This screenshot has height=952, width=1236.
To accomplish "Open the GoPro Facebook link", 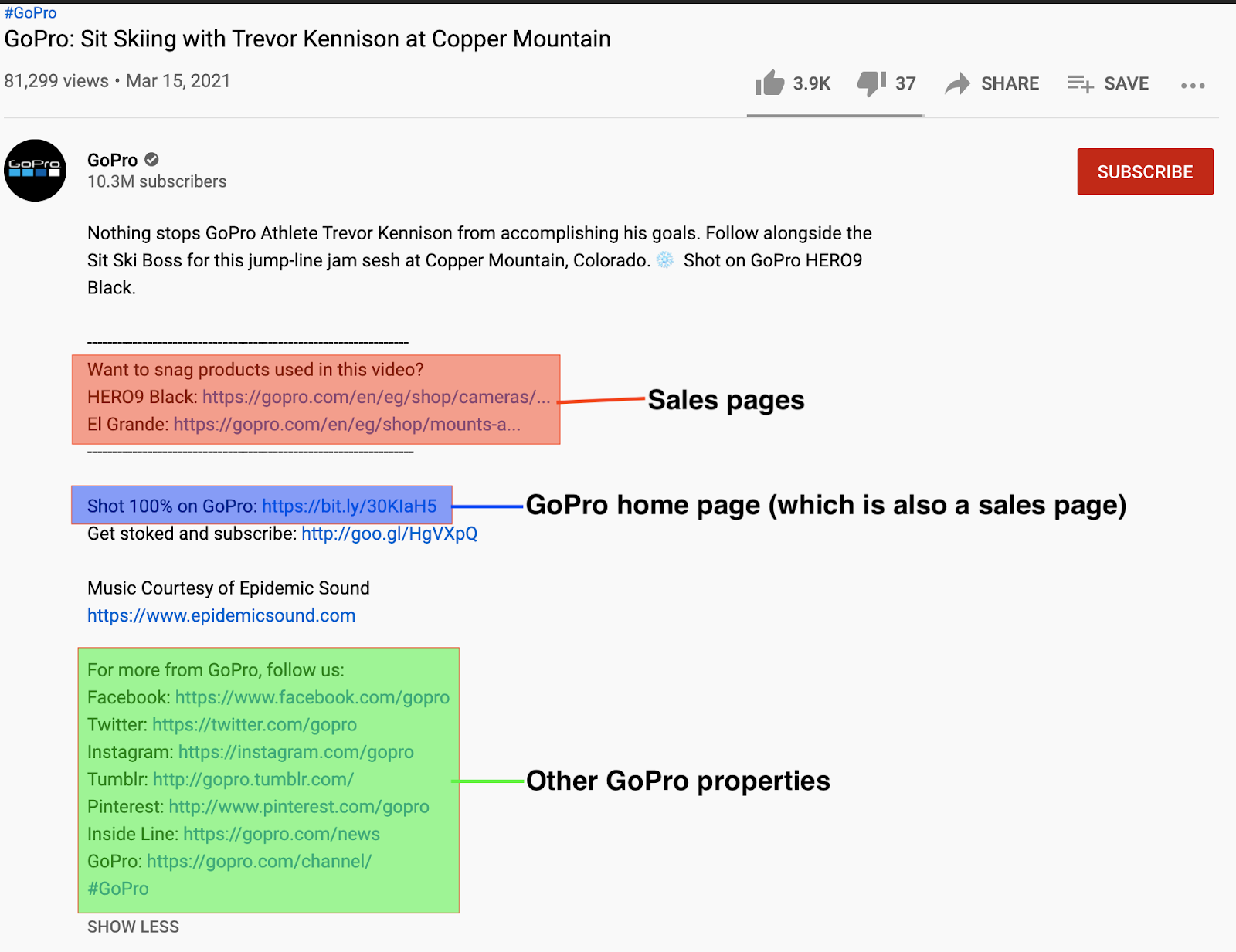I will [312, 697].
